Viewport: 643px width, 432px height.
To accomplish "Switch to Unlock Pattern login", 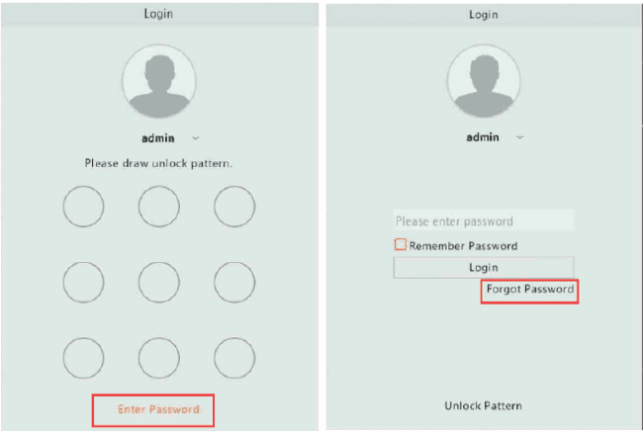I will [x=483, y=406].
